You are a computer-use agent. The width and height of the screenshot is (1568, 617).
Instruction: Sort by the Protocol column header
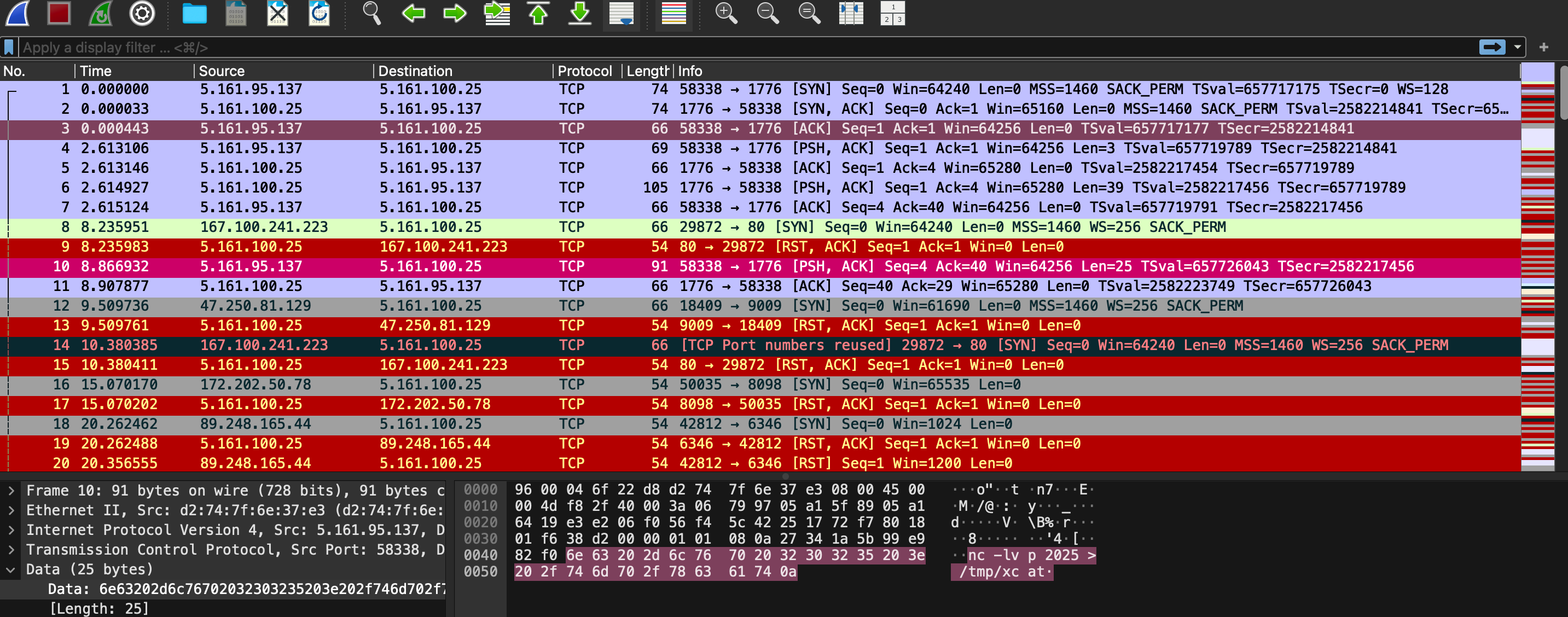pos(588,71)
